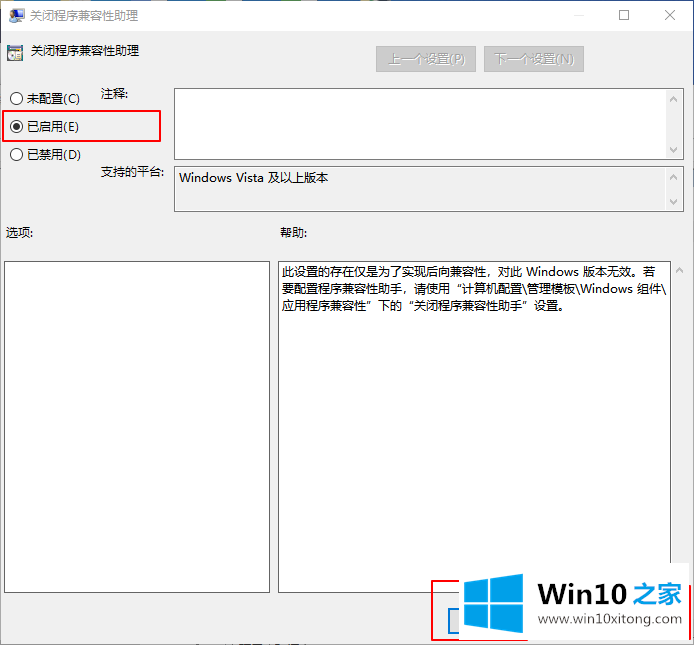This screenshot has width=694, height=645.
Task: Click the empty 选项 options panel
Action: 137,427
